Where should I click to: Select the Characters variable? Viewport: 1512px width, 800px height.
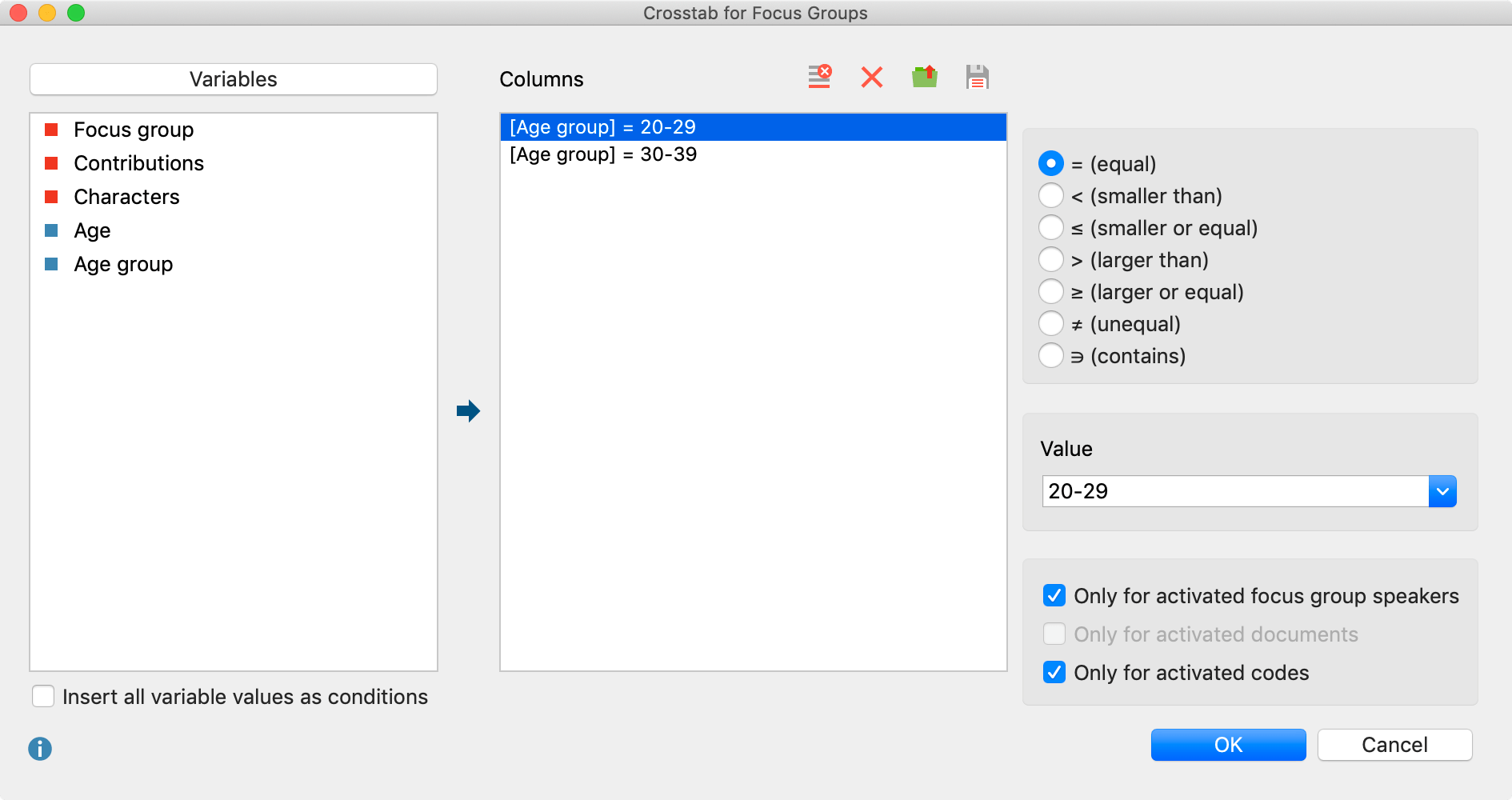pyautogui.click(x=234, y=197)
